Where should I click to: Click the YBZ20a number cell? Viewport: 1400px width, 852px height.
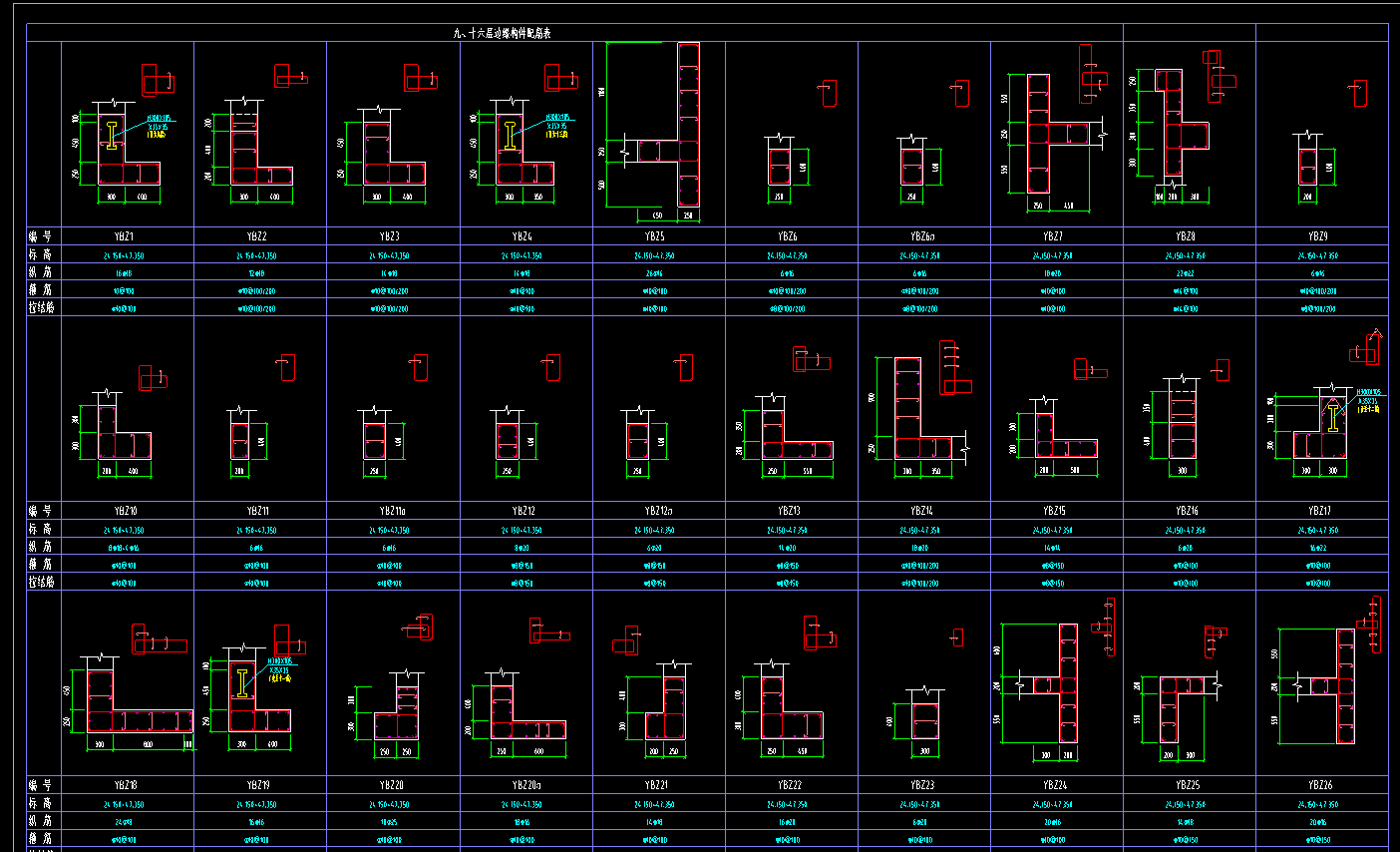(x=526, y=785)
